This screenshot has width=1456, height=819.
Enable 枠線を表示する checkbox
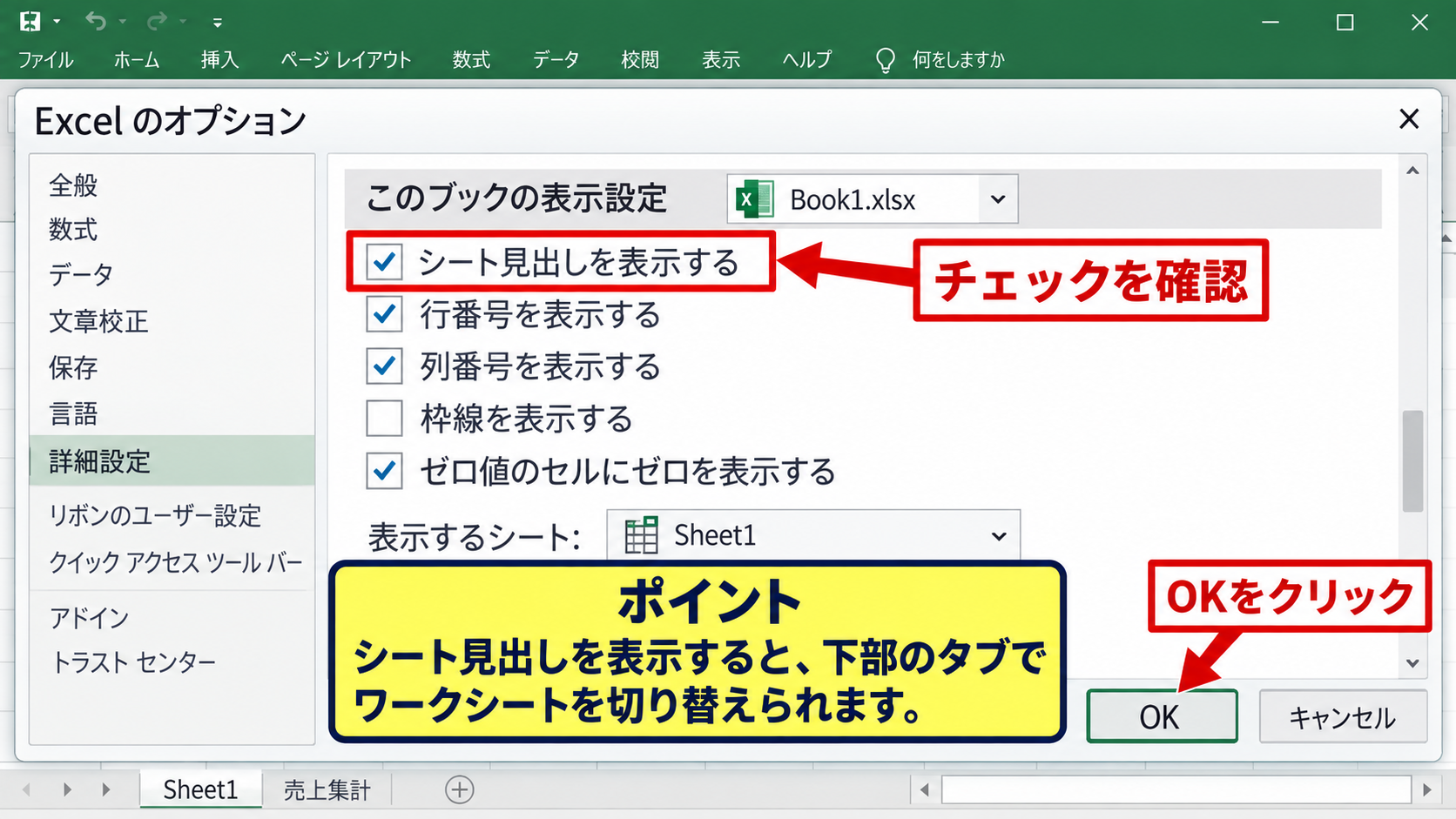tap(384, 419)
